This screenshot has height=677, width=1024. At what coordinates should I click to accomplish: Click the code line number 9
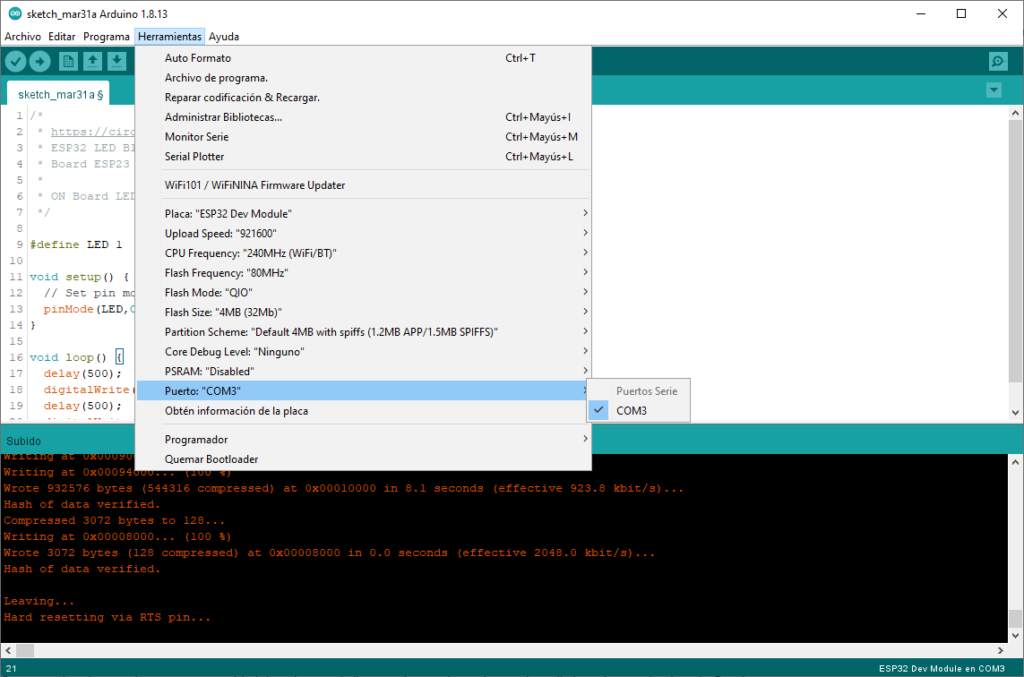20,244
